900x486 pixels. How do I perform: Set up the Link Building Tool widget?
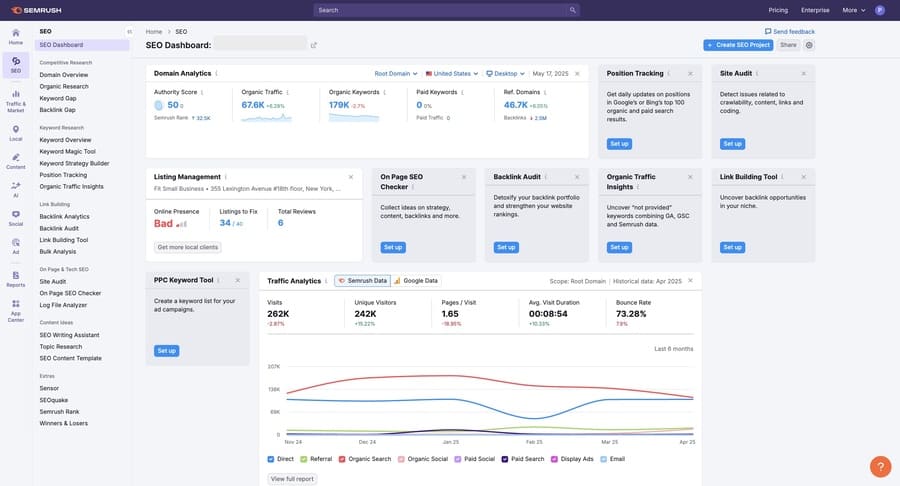coord(732,247)
